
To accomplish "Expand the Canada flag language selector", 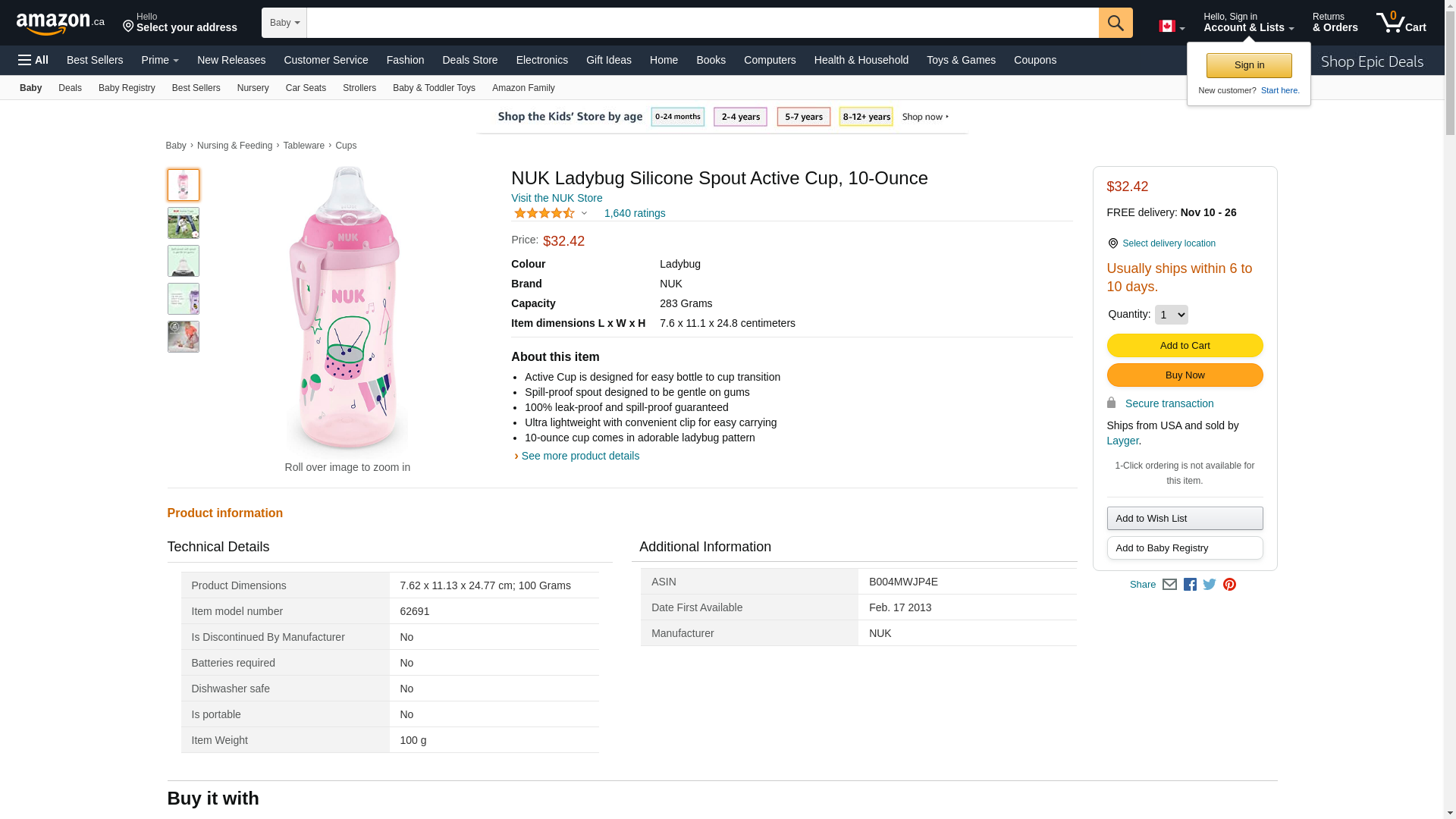I will point(1172,27).
